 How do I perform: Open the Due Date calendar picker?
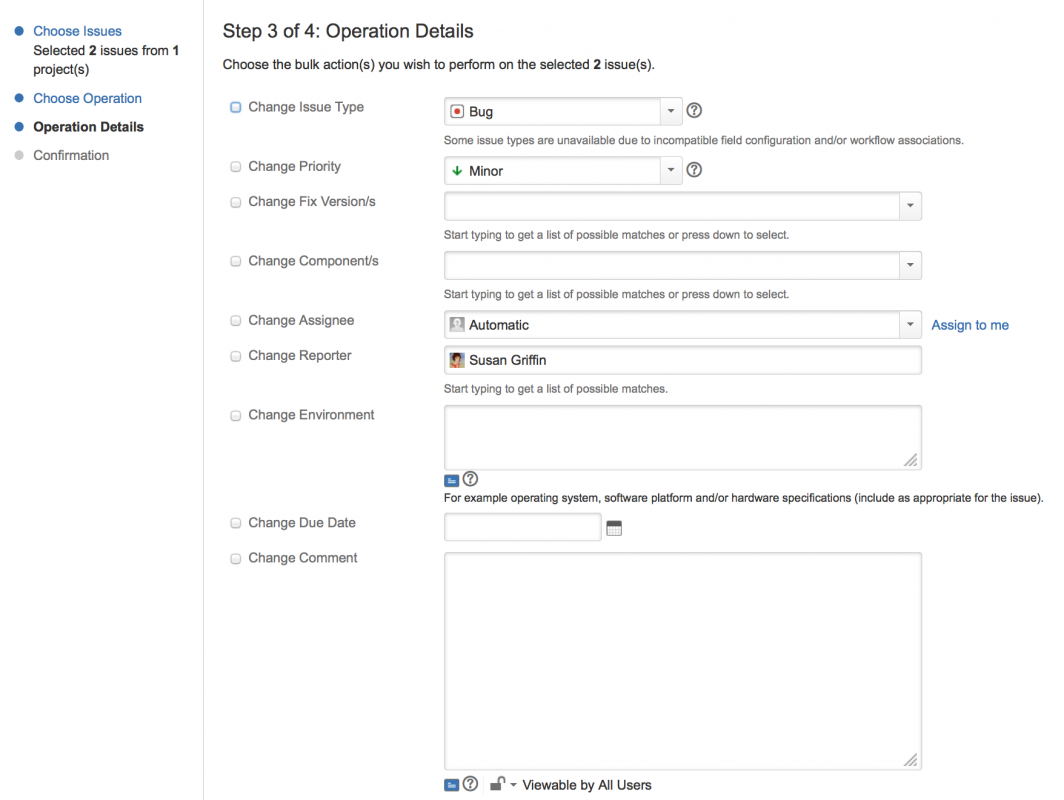point(614,528)
